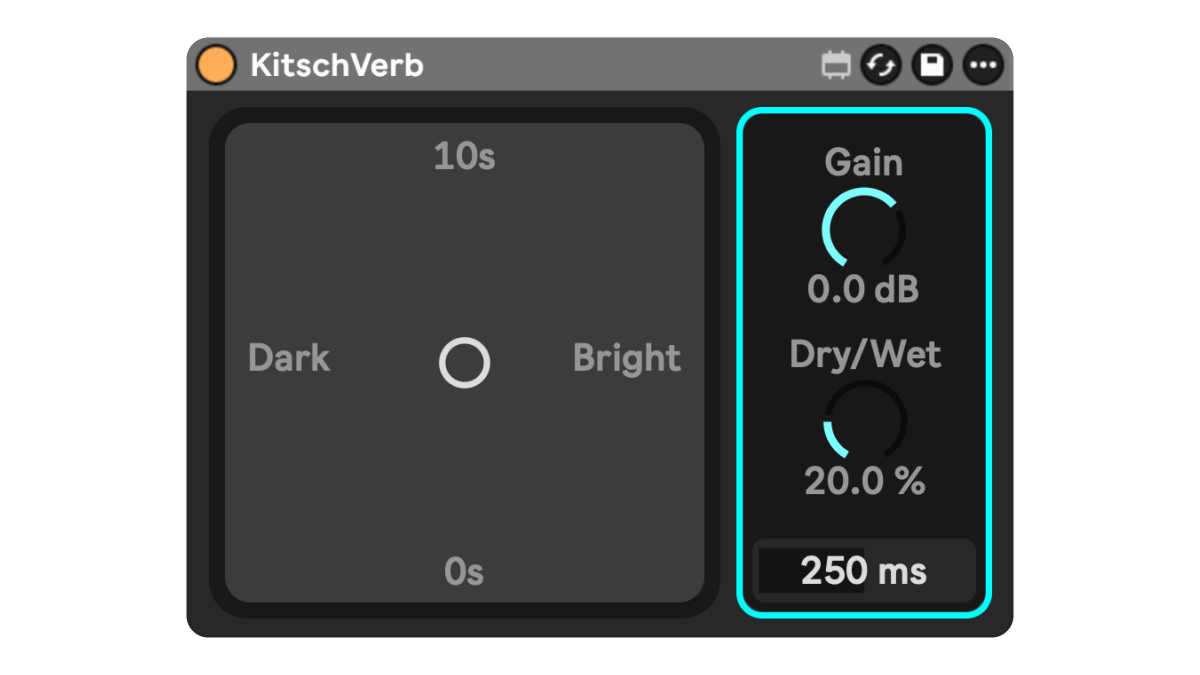Select the 0.0 dB Gain value
This screenshot has height=675, width=1200.
coord(864,290)
